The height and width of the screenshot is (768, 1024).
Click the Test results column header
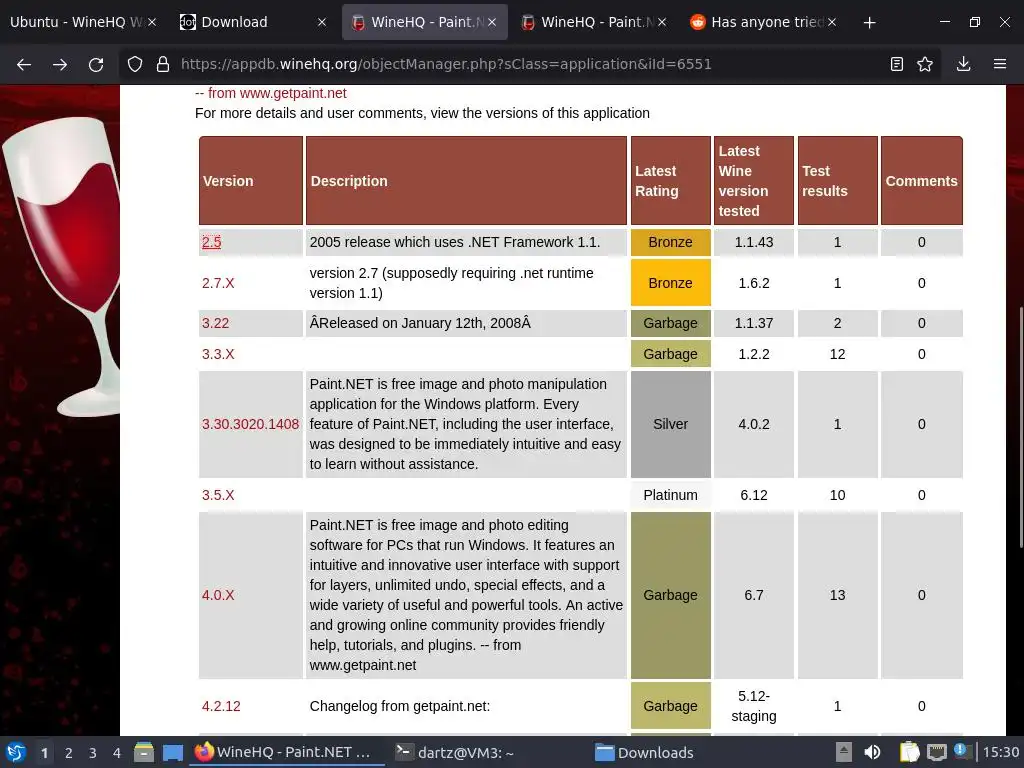coord(838,181)
